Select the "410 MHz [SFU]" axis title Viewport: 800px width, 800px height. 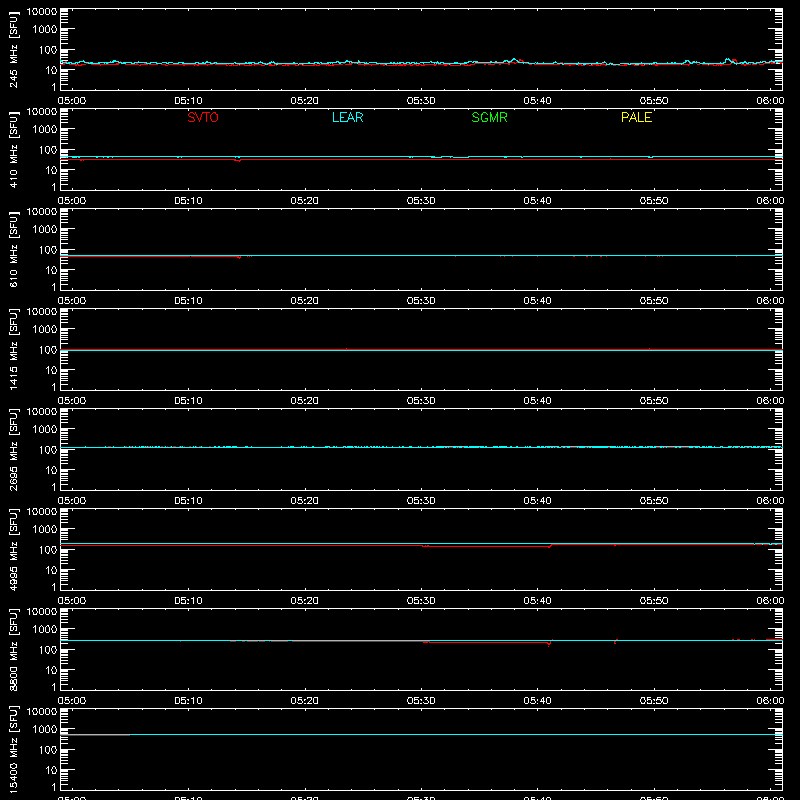click(x=13, y=149)
